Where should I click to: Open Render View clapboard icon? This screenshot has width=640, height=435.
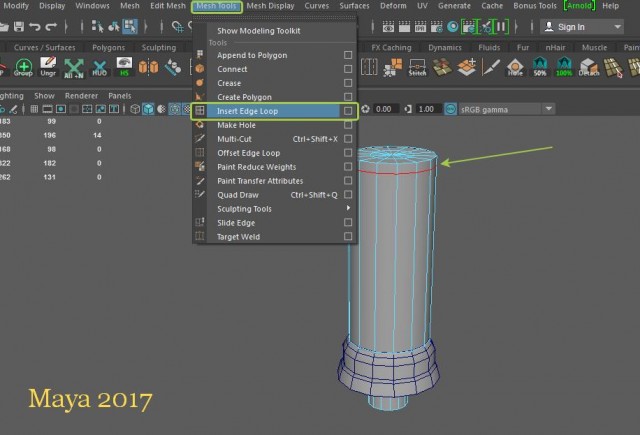pyautogui.click(x=388, y=27)
